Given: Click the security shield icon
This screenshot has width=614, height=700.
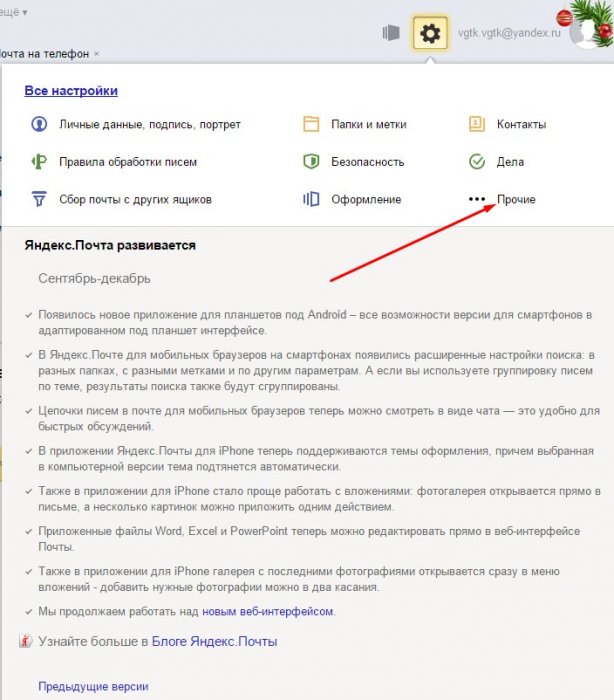Looking at the screenshot, I should point(311,162).
